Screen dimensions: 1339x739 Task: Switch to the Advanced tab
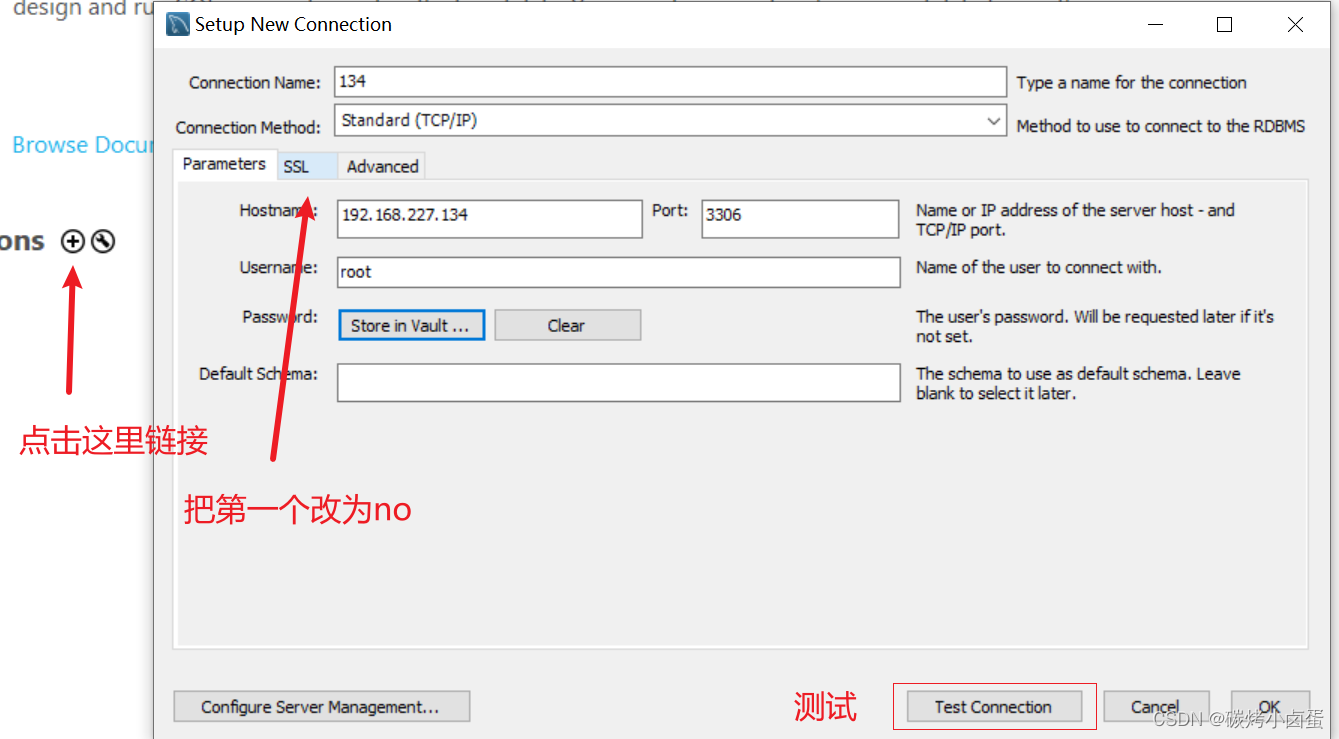[x=382, y=167]
